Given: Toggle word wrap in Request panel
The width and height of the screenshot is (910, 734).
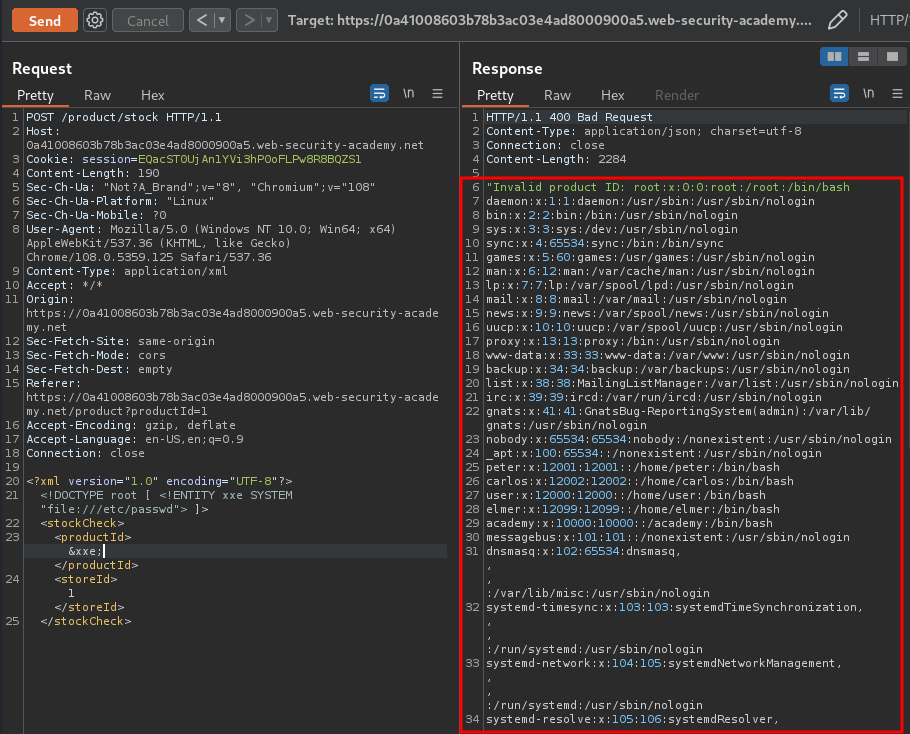Looking at the screenshot, I should tap(380, 93).
